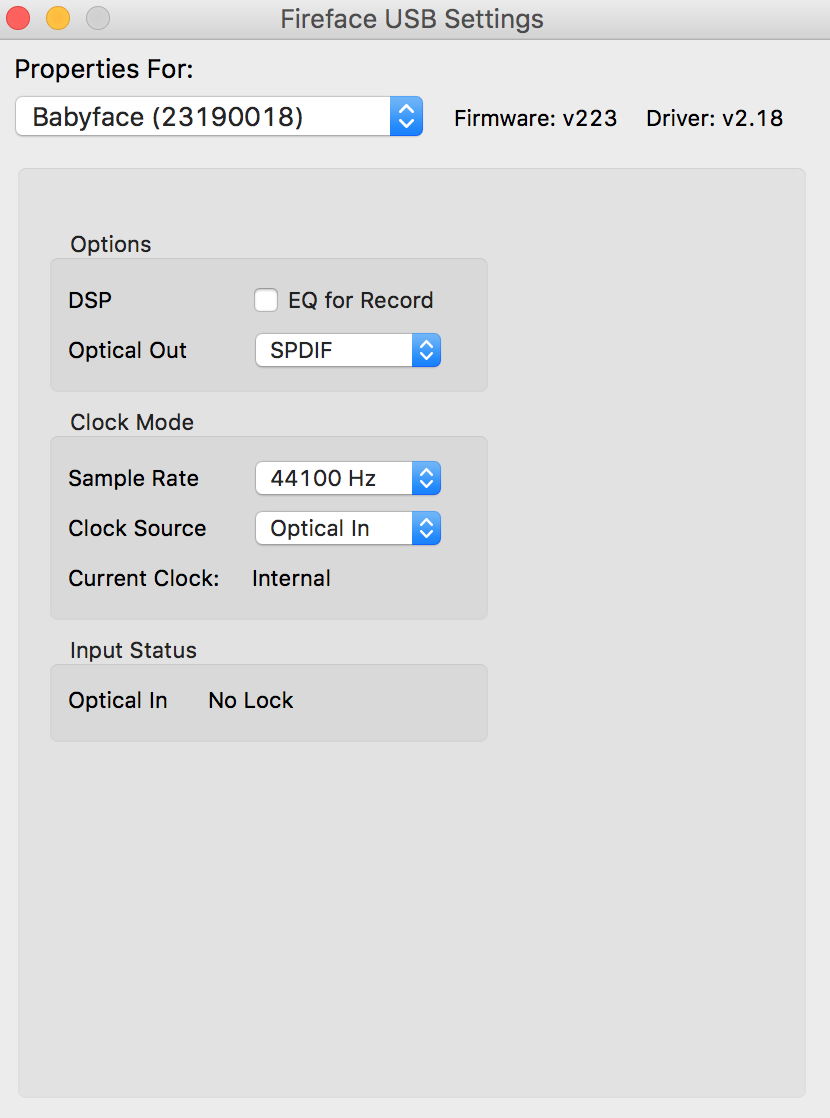The width and height of the screenshot is (830, 1118).
Task: Enable the EQ for Record checkbox
Action: (266, 300)
